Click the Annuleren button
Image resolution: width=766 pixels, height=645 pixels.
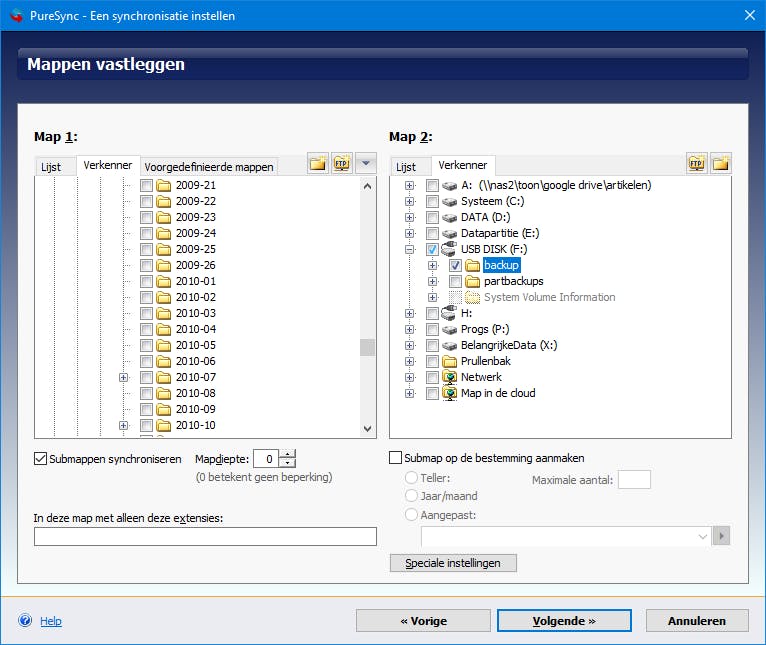[x=697, y=621]
